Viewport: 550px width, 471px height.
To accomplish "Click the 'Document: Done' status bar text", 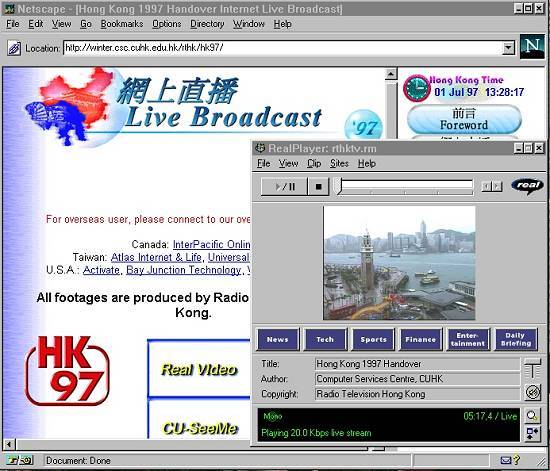I will point(78,460).
